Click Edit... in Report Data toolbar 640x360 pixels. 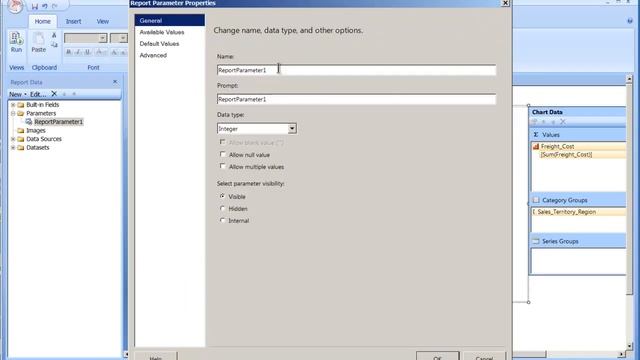click(38, 94)
